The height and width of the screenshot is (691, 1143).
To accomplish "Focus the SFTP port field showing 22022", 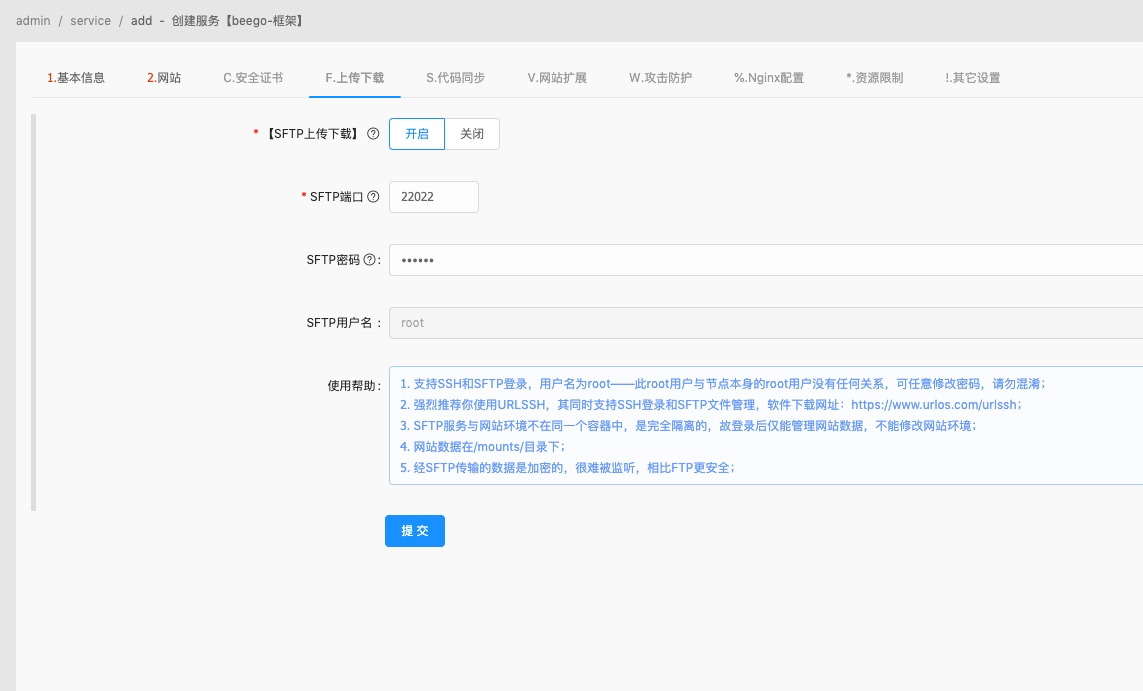I will (x=434, y=197).
